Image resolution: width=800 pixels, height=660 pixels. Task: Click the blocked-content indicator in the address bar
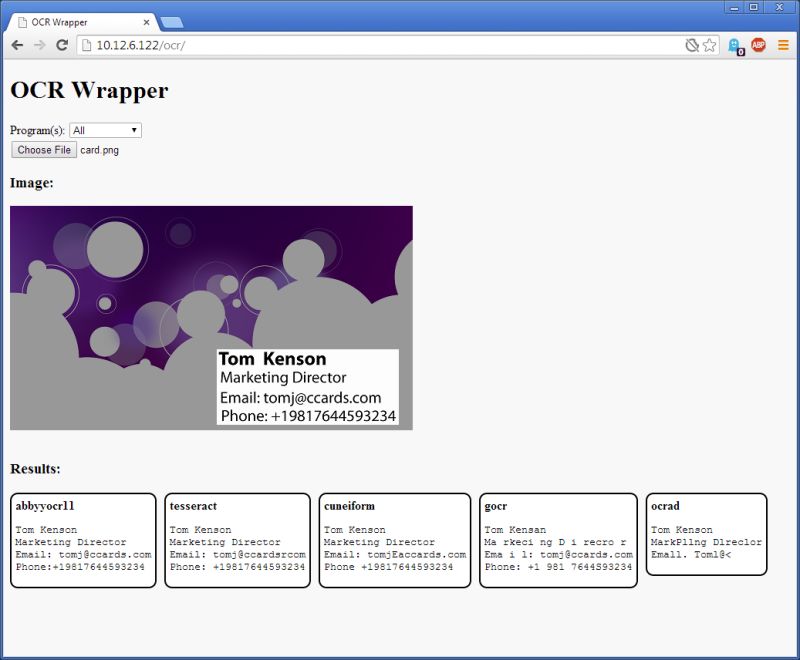coord(692,44)
